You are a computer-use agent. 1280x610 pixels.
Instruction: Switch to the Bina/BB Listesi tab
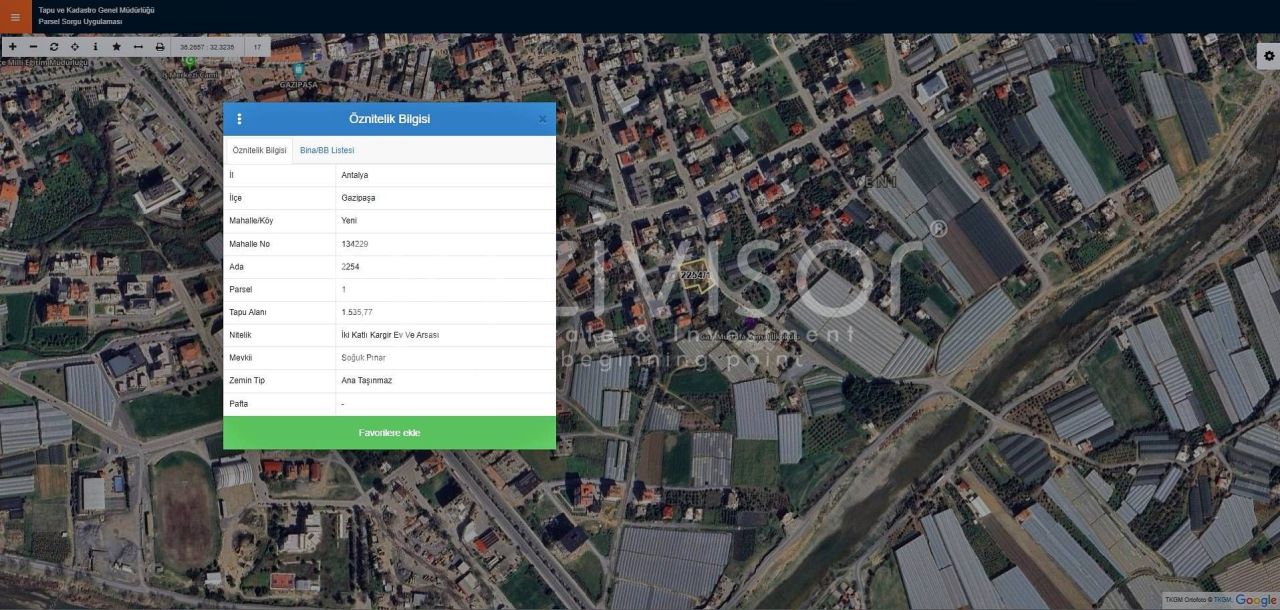click(x=327, y=150)
